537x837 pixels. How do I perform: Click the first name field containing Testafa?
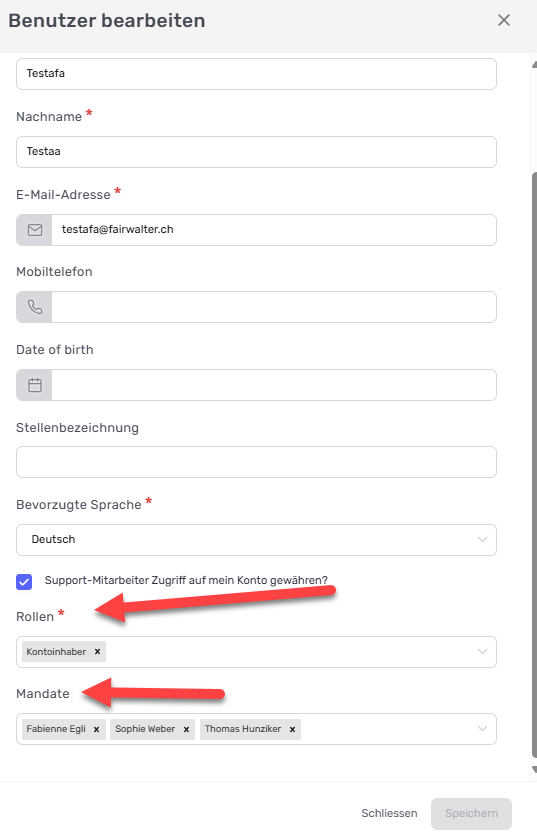point(256,74)
